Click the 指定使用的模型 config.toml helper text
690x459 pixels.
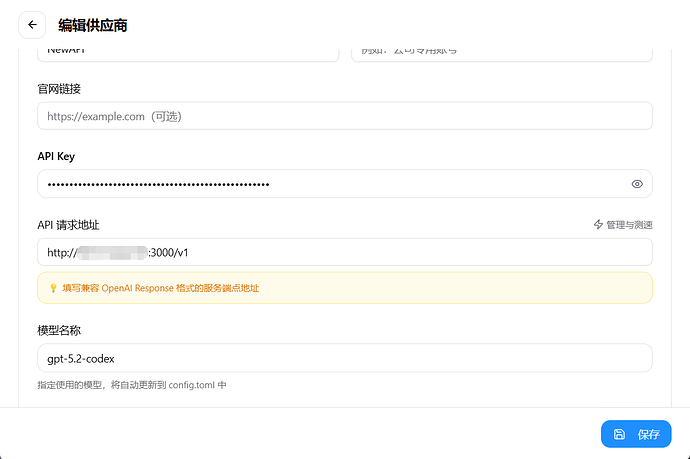pyautogui.click(x=132, y=385)
